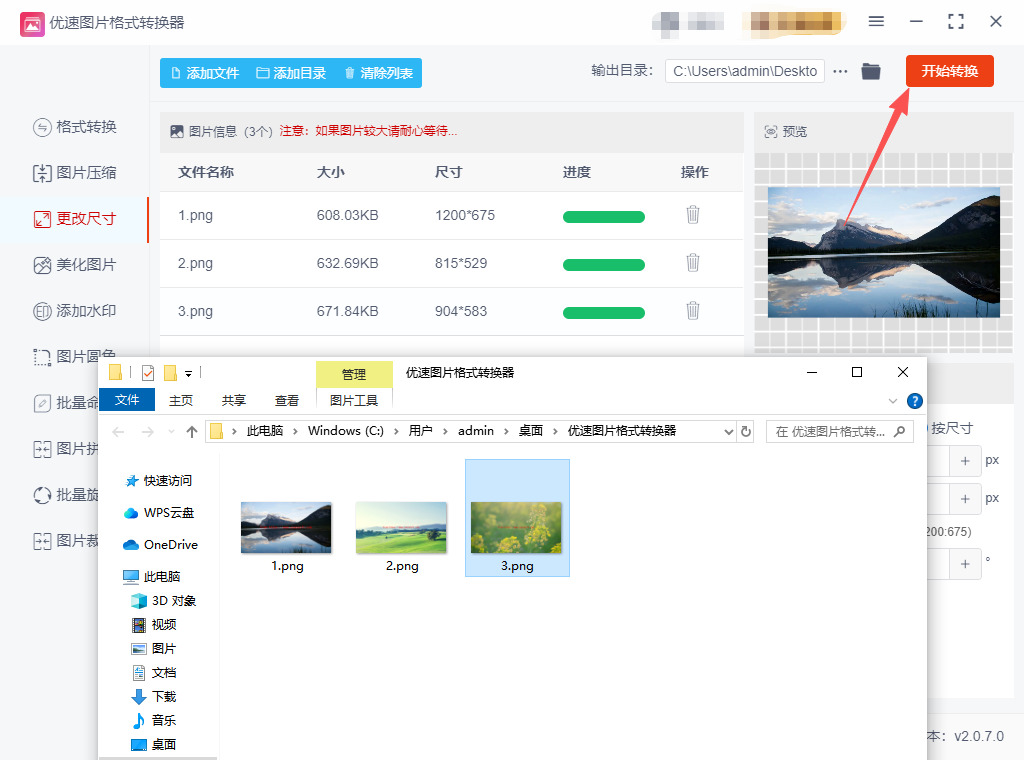The image size is (1024, 760).
Task: Select 图片压缩 in the sidebar
Action: 75,173
